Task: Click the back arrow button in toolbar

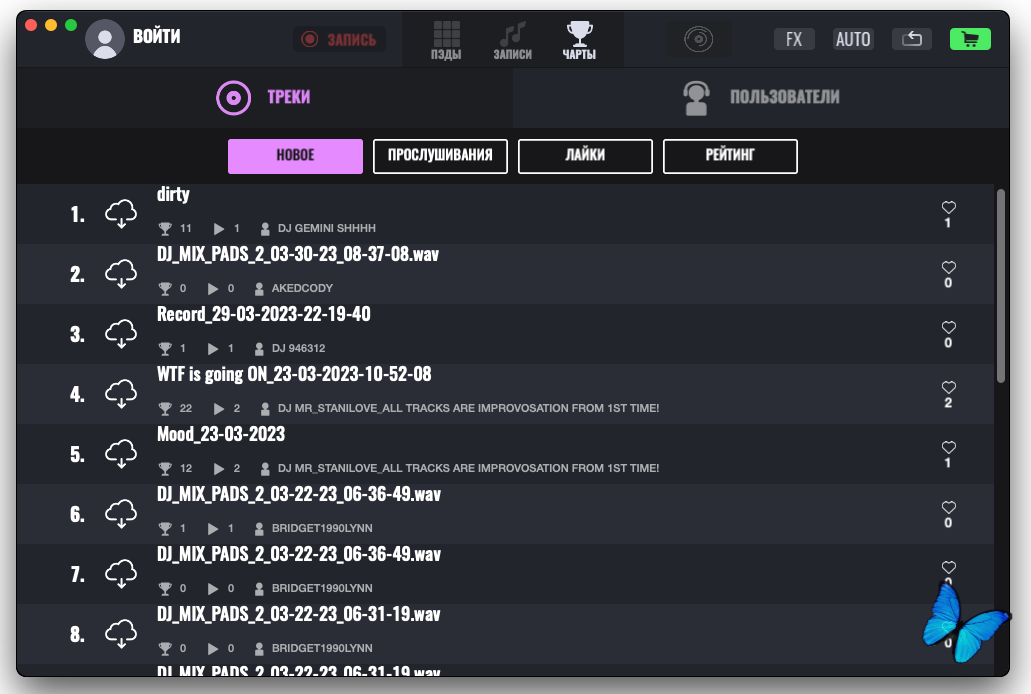Action: point(911,39)
